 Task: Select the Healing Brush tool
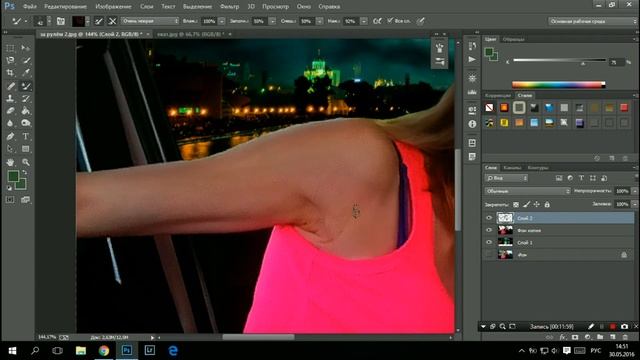(10, 86)
